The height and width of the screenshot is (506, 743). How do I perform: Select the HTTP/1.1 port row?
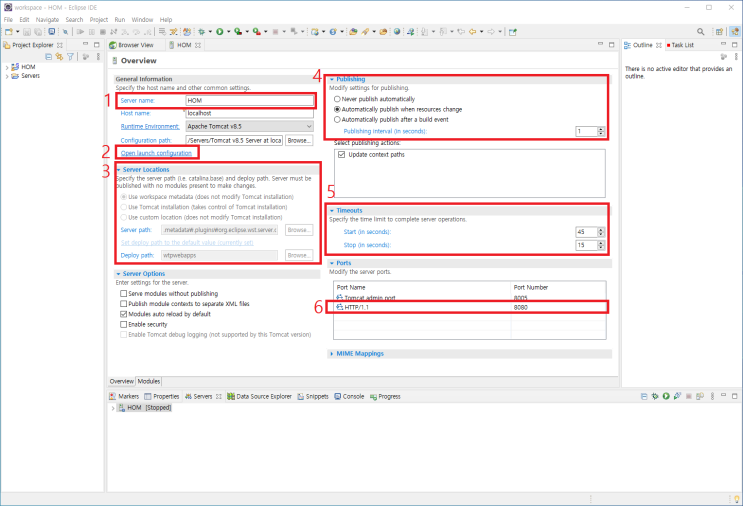470,307
